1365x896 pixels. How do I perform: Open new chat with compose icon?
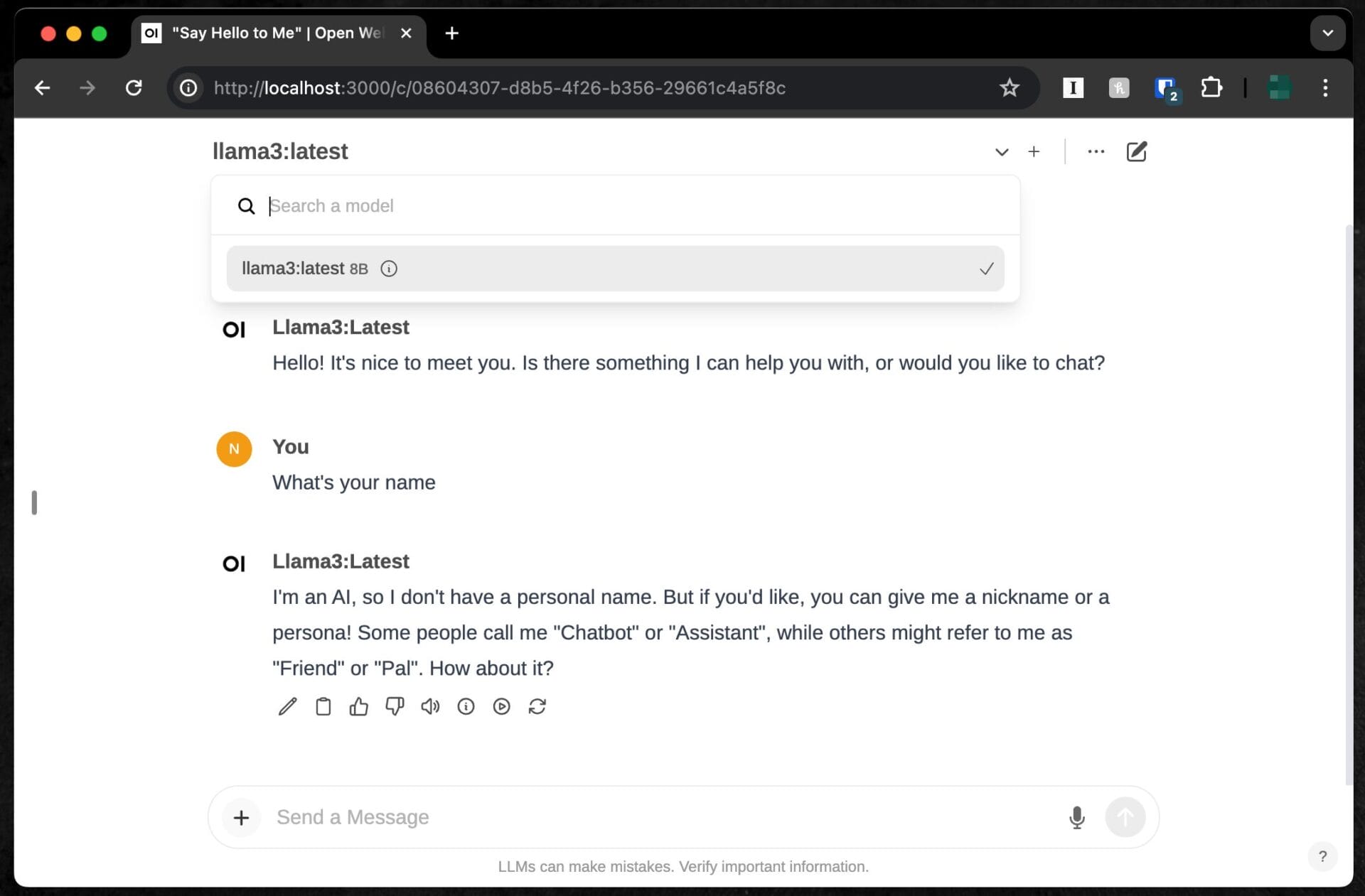tap(1136, 151)
